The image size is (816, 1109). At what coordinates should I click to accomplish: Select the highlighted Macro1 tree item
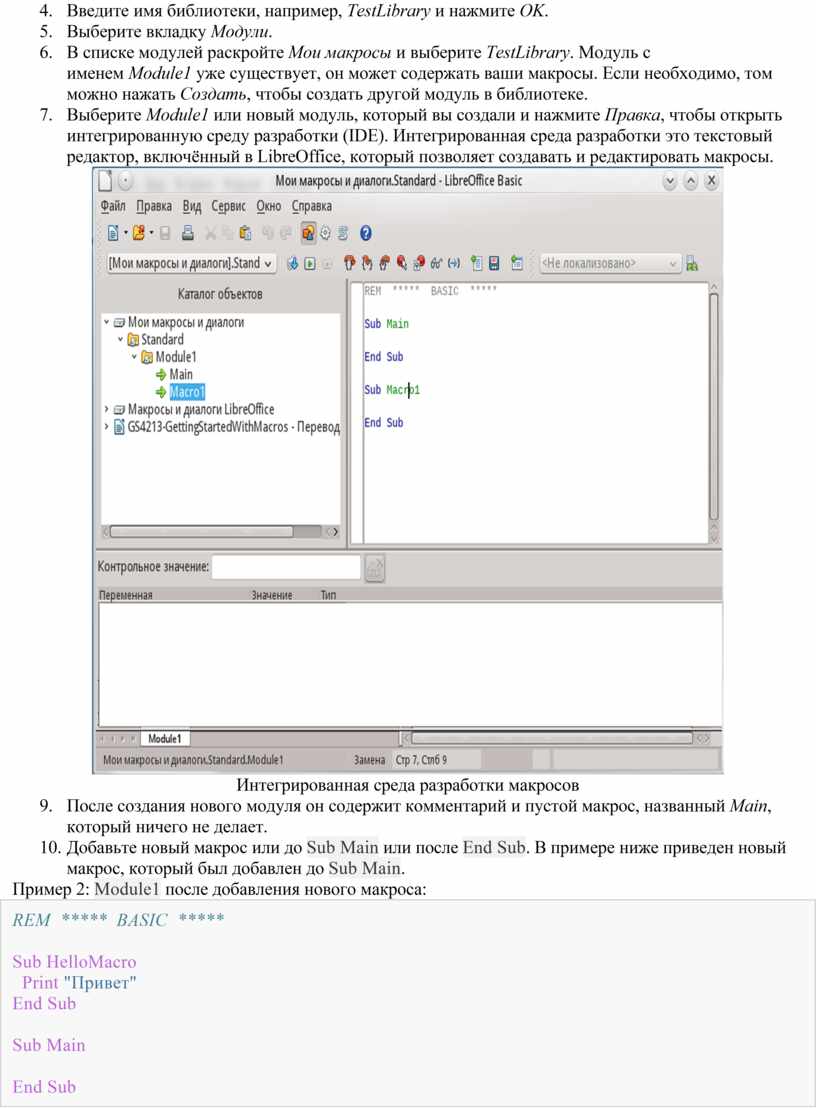click(x=187, y=392)
